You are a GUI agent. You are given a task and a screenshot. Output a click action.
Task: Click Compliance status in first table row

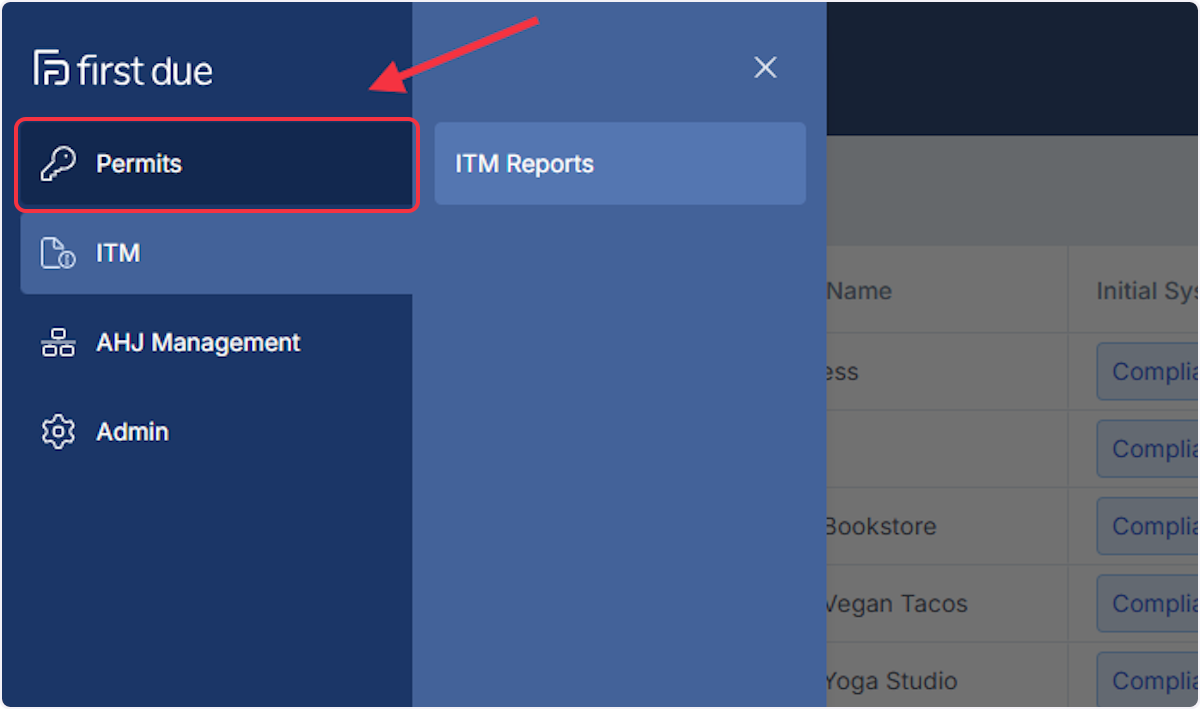coord(1147,372)
